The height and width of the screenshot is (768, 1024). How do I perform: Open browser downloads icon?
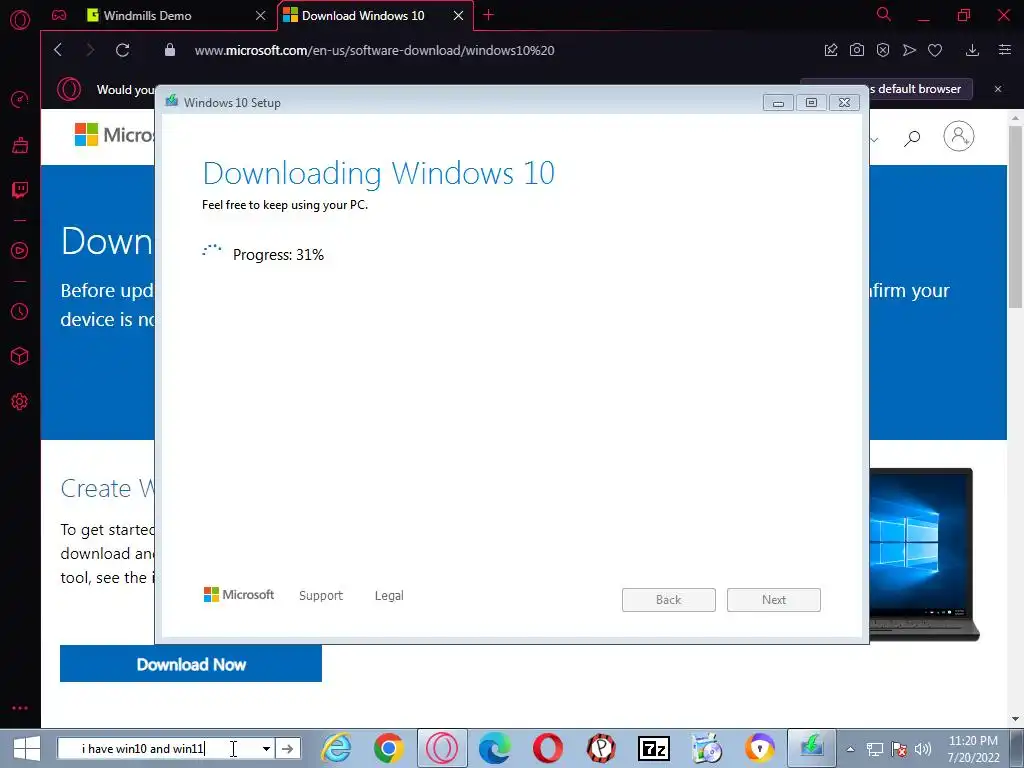(x=972, y=50)
